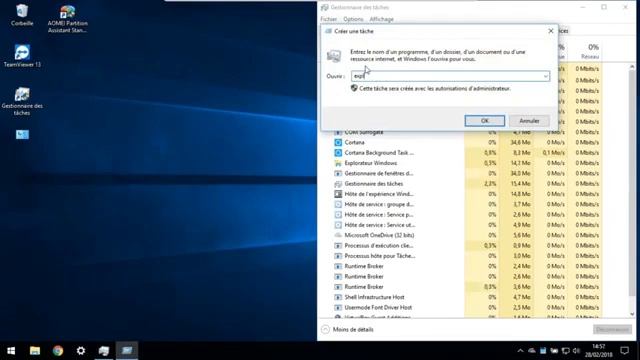640x360 pixels.
Task: Click the Gestionnaire des tâches process icon
Action: tap(338, 184)
